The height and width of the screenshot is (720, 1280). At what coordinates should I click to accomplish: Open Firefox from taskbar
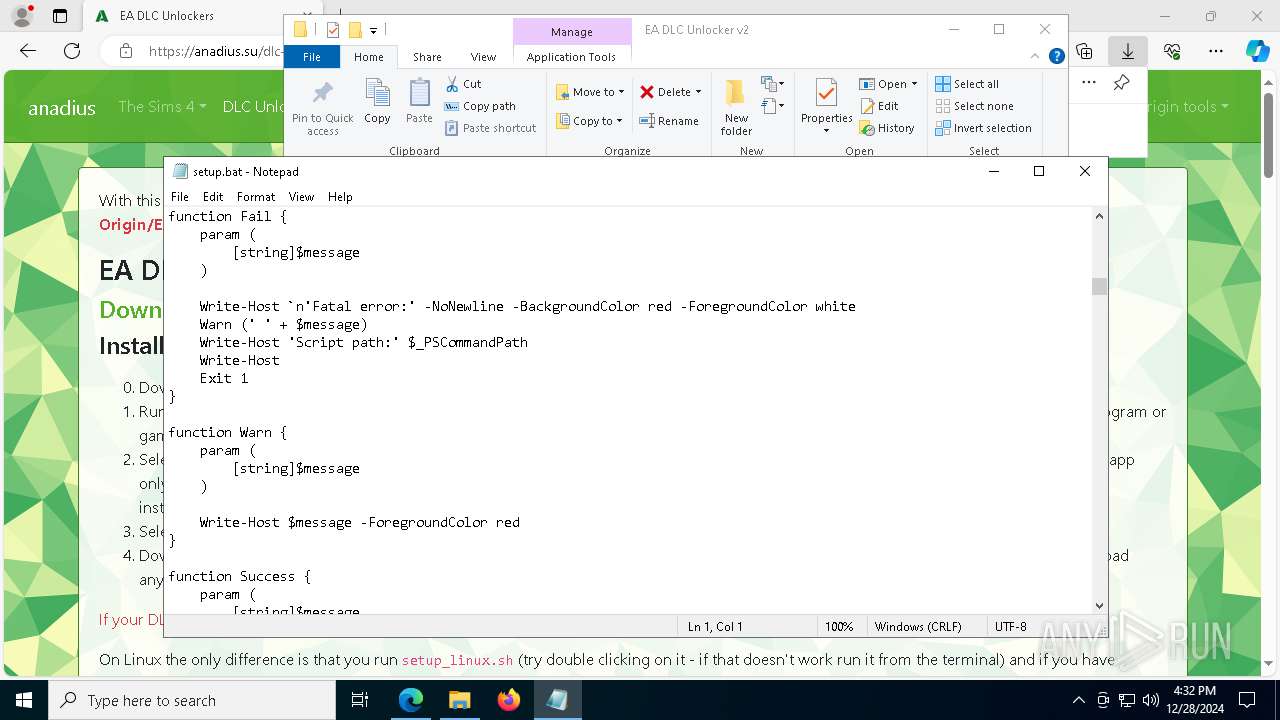click(x=508, y=700)
